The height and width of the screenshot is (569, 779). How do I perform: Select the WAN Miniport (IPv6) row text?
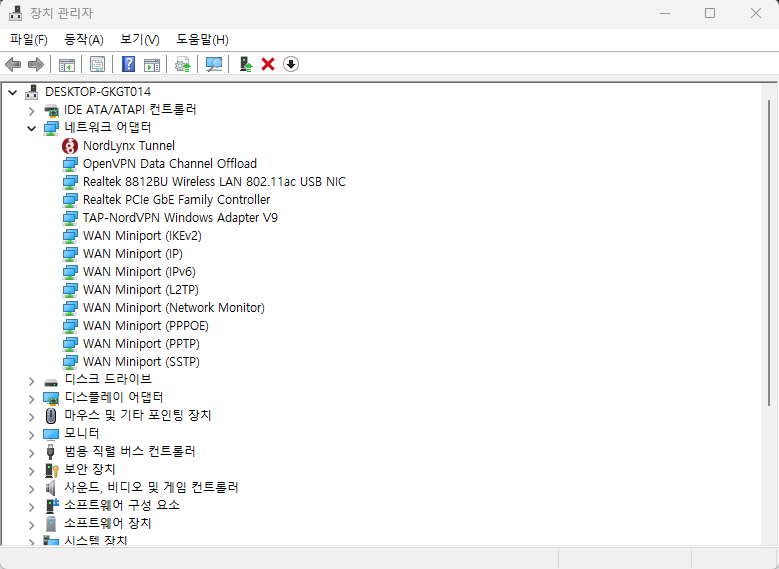tap(139, 272)
